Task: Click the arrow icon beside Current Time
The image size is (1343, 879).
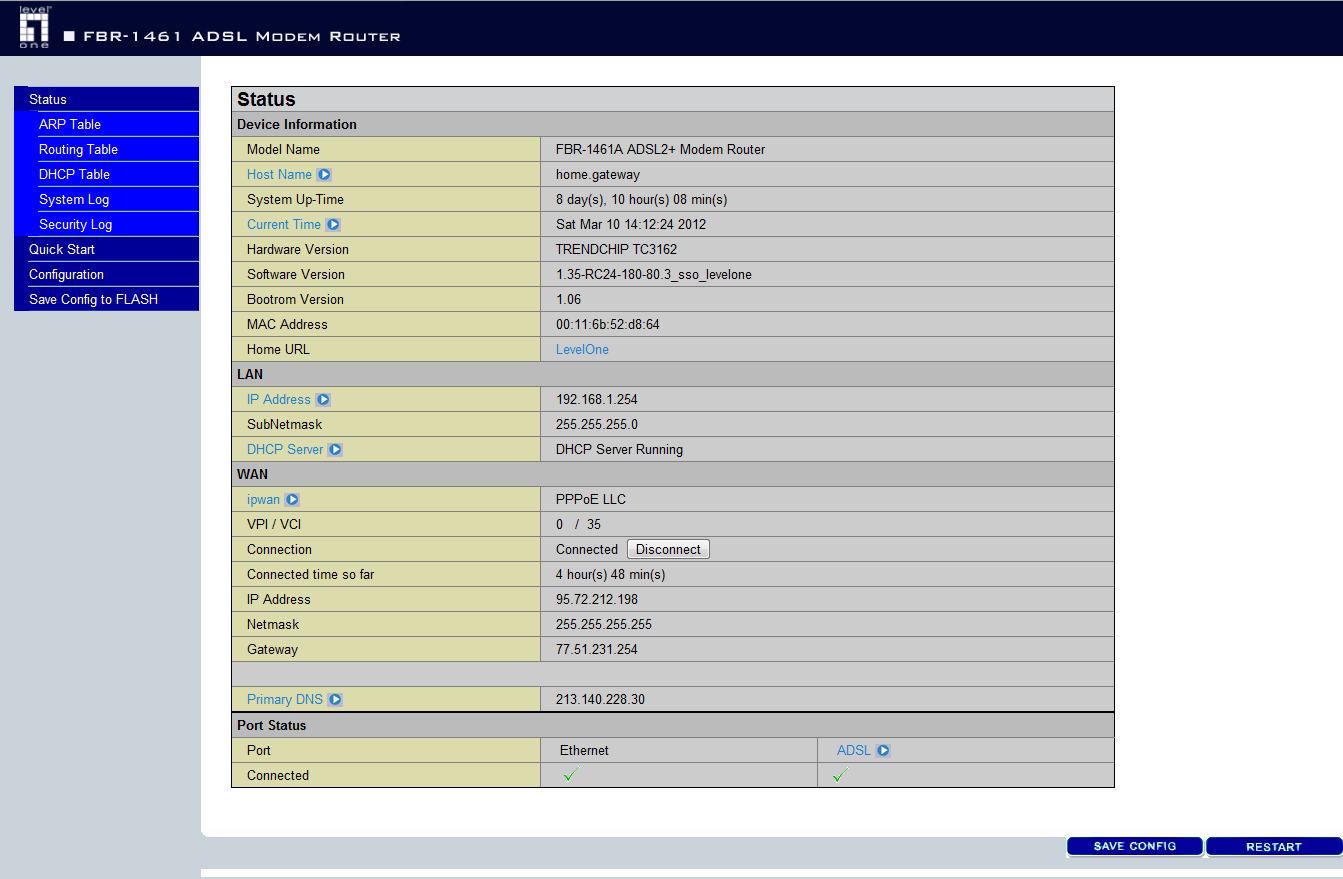Action: [333, 225]
